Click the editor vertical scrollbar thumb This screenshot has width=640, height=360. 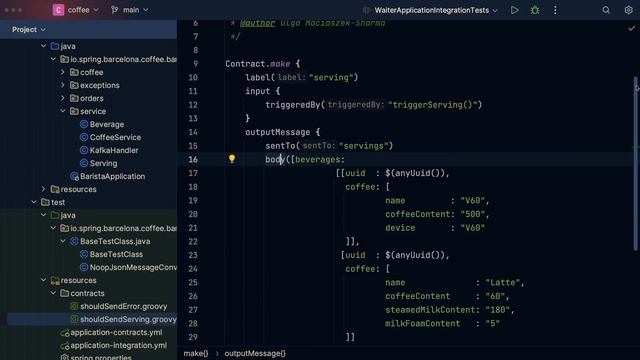tap(636, 163)
